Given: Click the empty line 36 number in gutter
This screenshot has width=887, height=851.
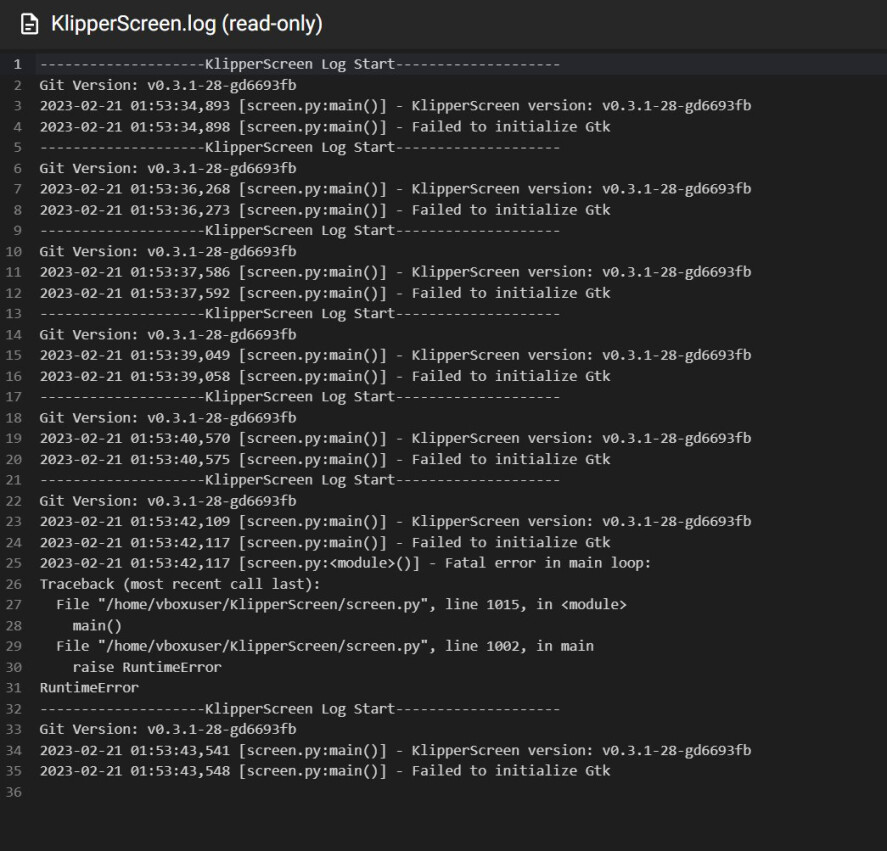Looking at the screenshot, I should [14, 792].
